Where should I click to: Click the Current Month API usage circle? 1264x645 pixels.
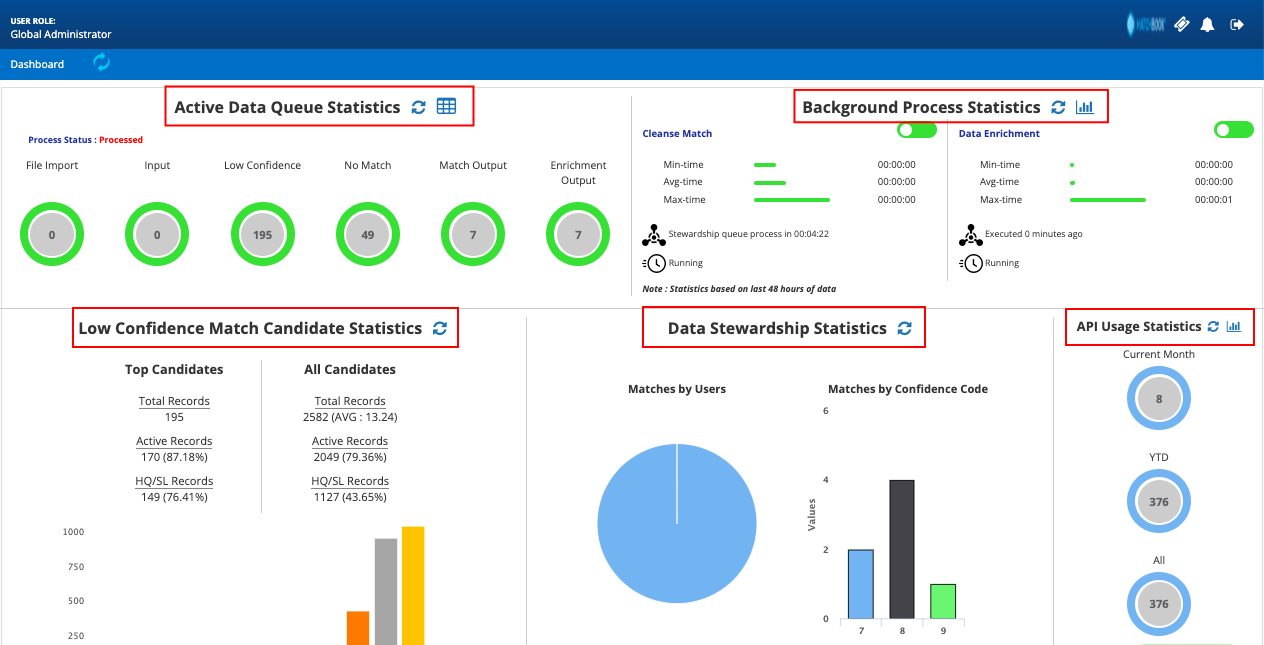[x=1159, y=399]
